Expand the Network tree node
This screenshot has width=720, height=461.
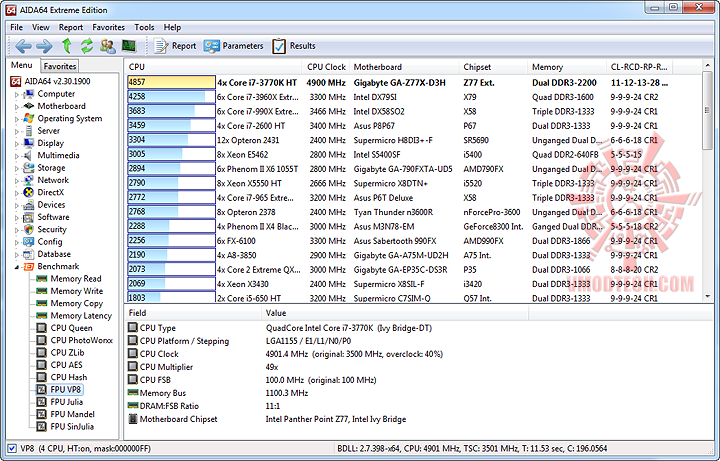tap(17, 181)
